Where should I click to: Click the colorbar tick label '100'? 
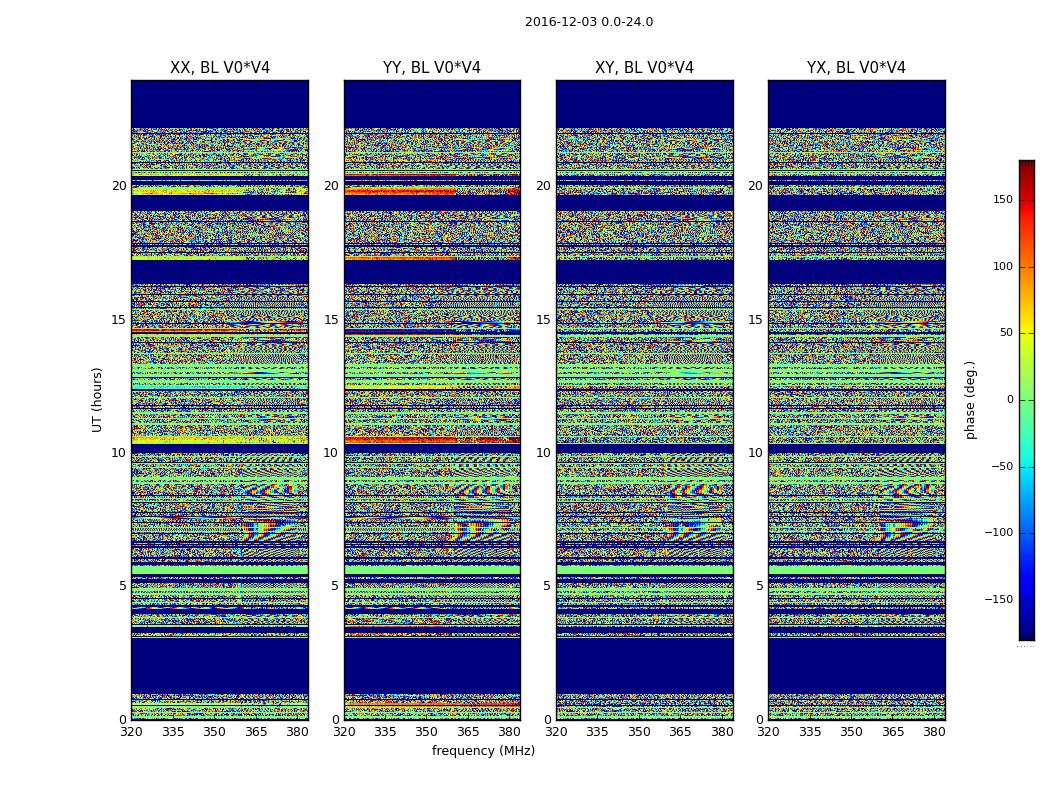(x=1003, y=266)
